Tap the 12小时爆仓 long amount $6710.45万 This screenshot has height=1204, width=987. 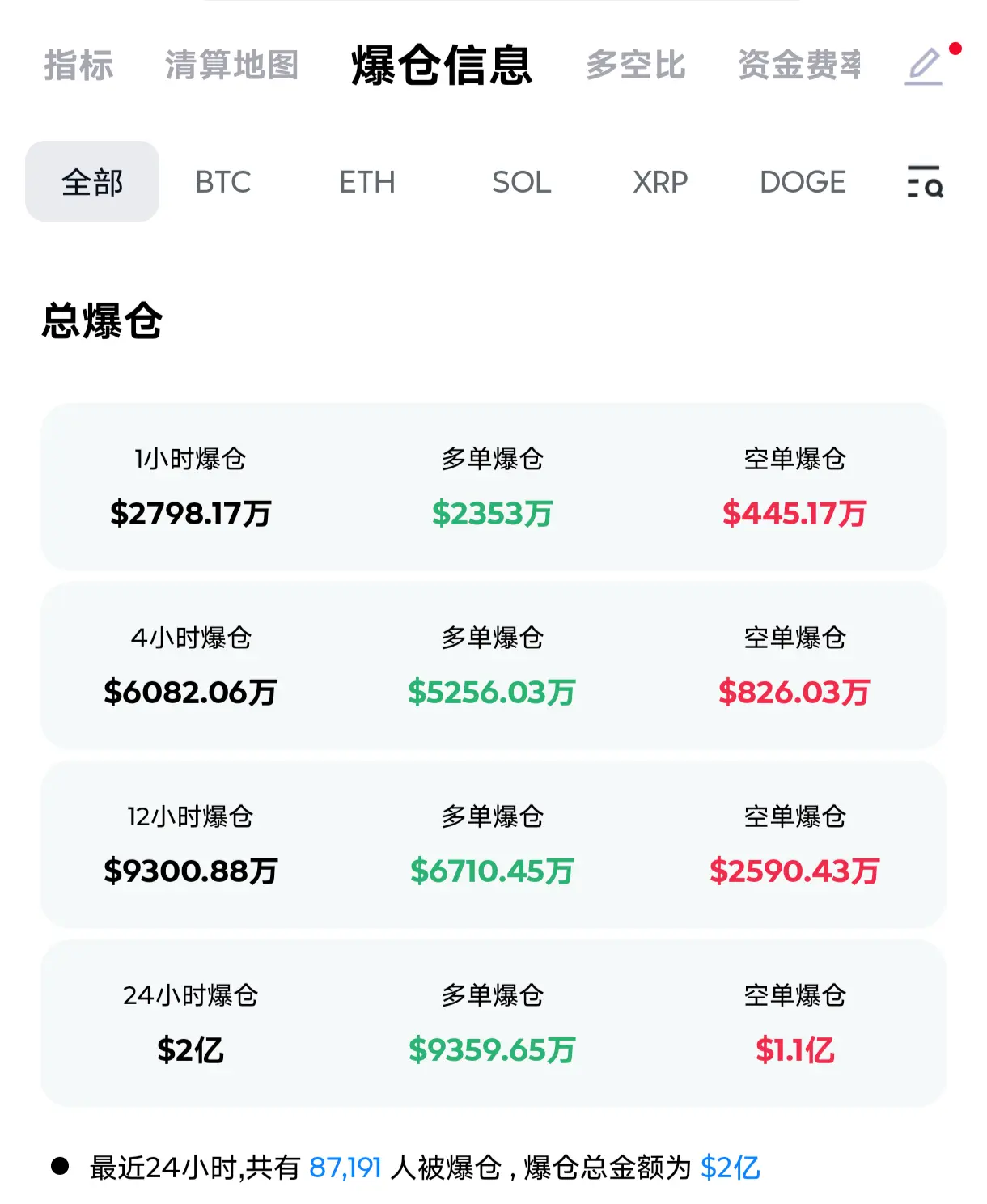tap(492, 871)
